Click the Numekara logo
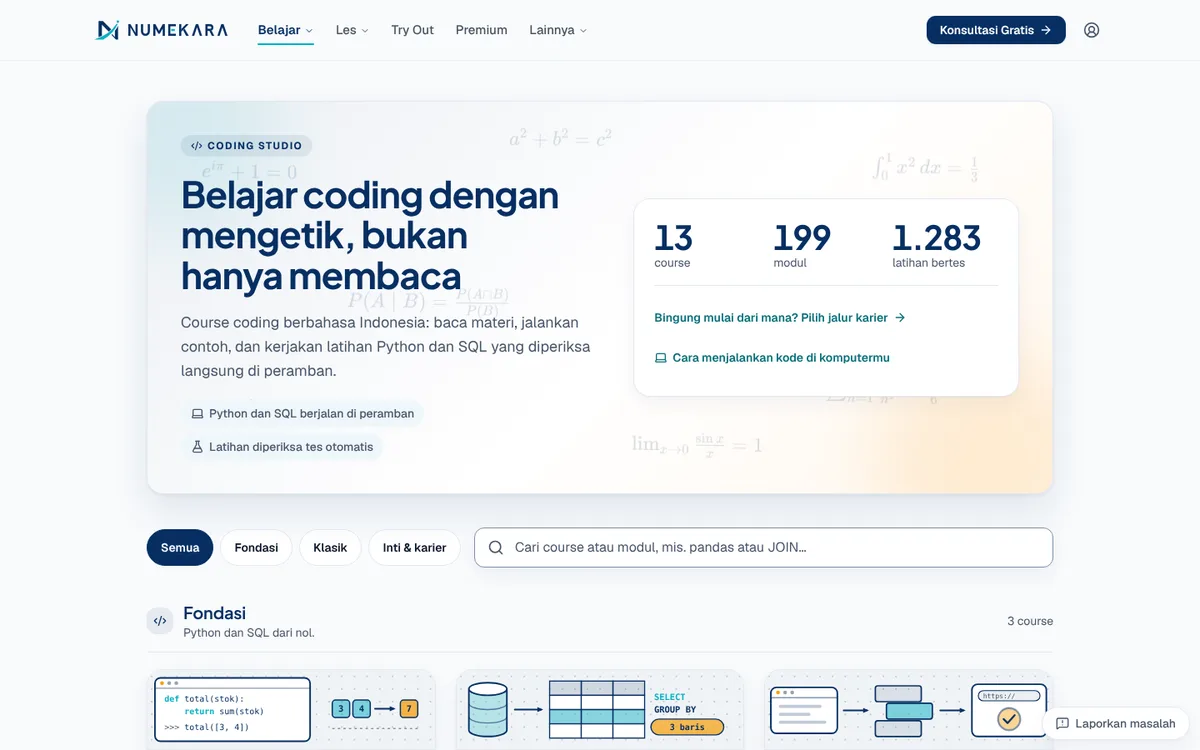Image resolution: width=1200 pixels, height=750 pixels. click(x=162, y=30)
